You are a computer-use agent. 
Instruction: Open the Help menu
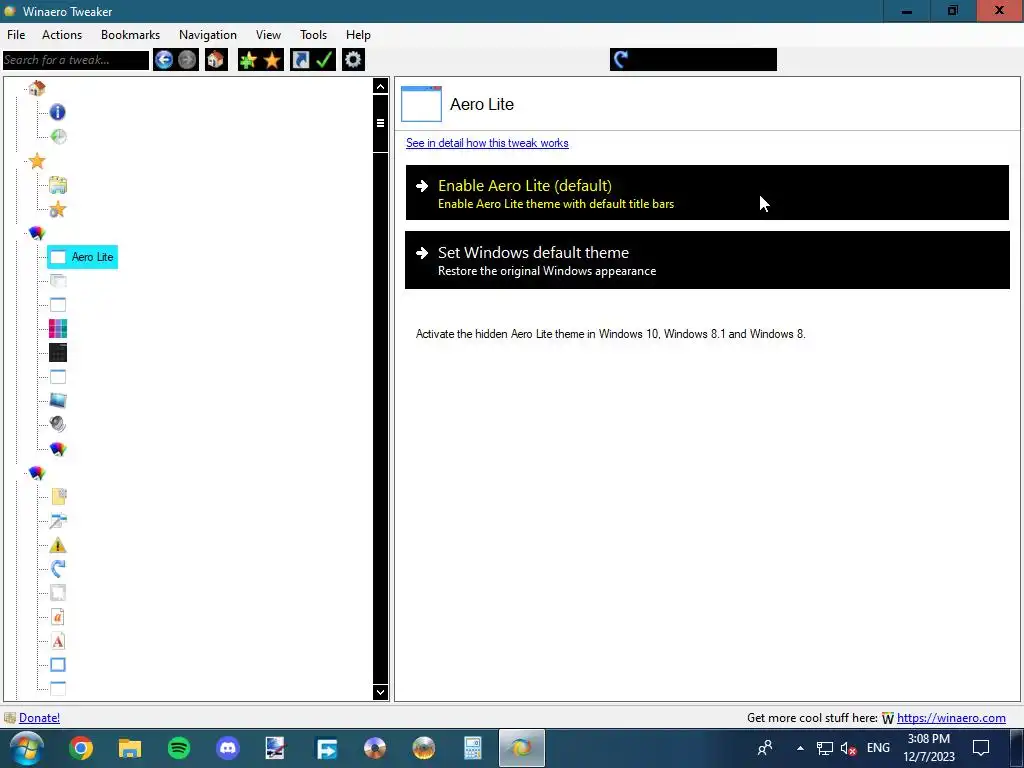[x=358, y=35]
